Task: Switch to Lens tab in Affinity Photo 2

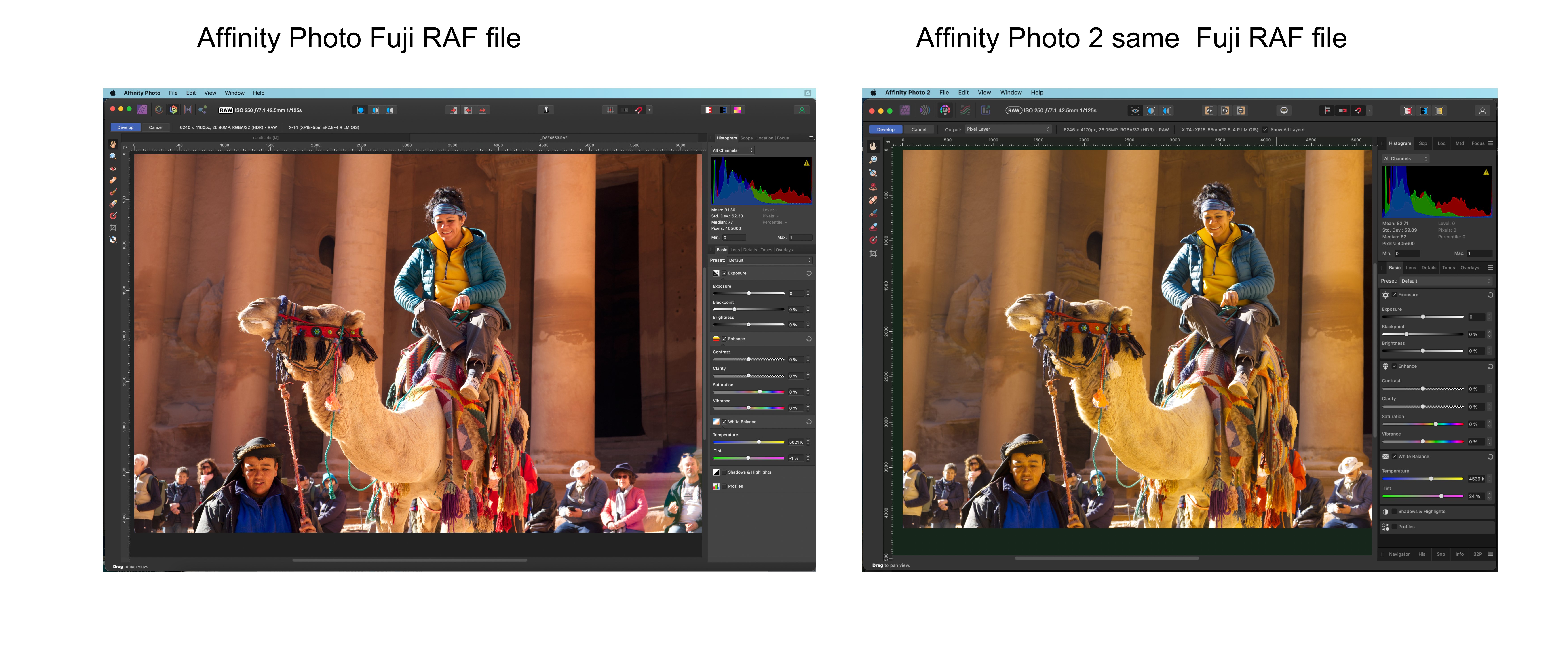Action: click(x=1410, y=268)
